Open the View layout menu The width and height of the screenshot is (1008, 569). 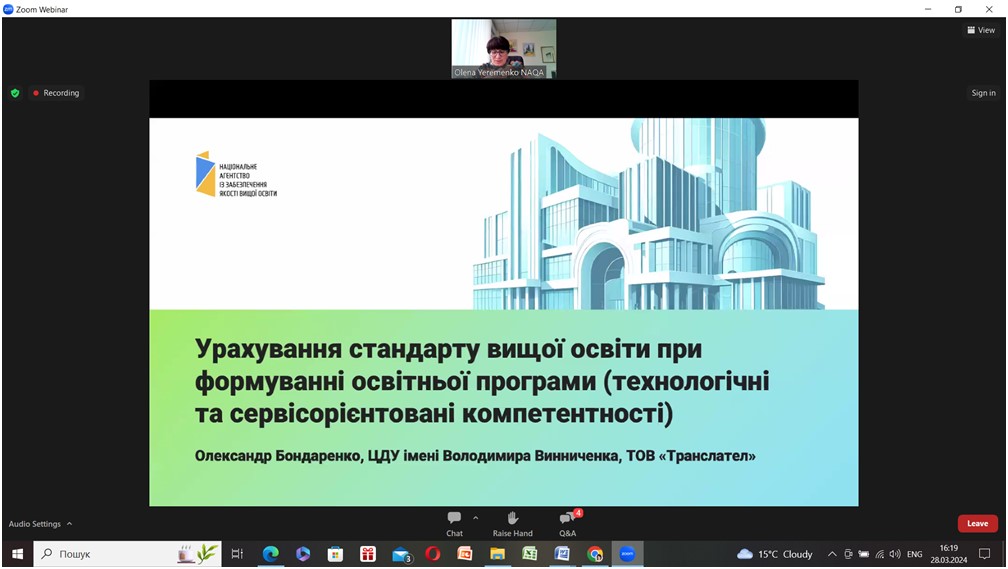coord(981,30)
